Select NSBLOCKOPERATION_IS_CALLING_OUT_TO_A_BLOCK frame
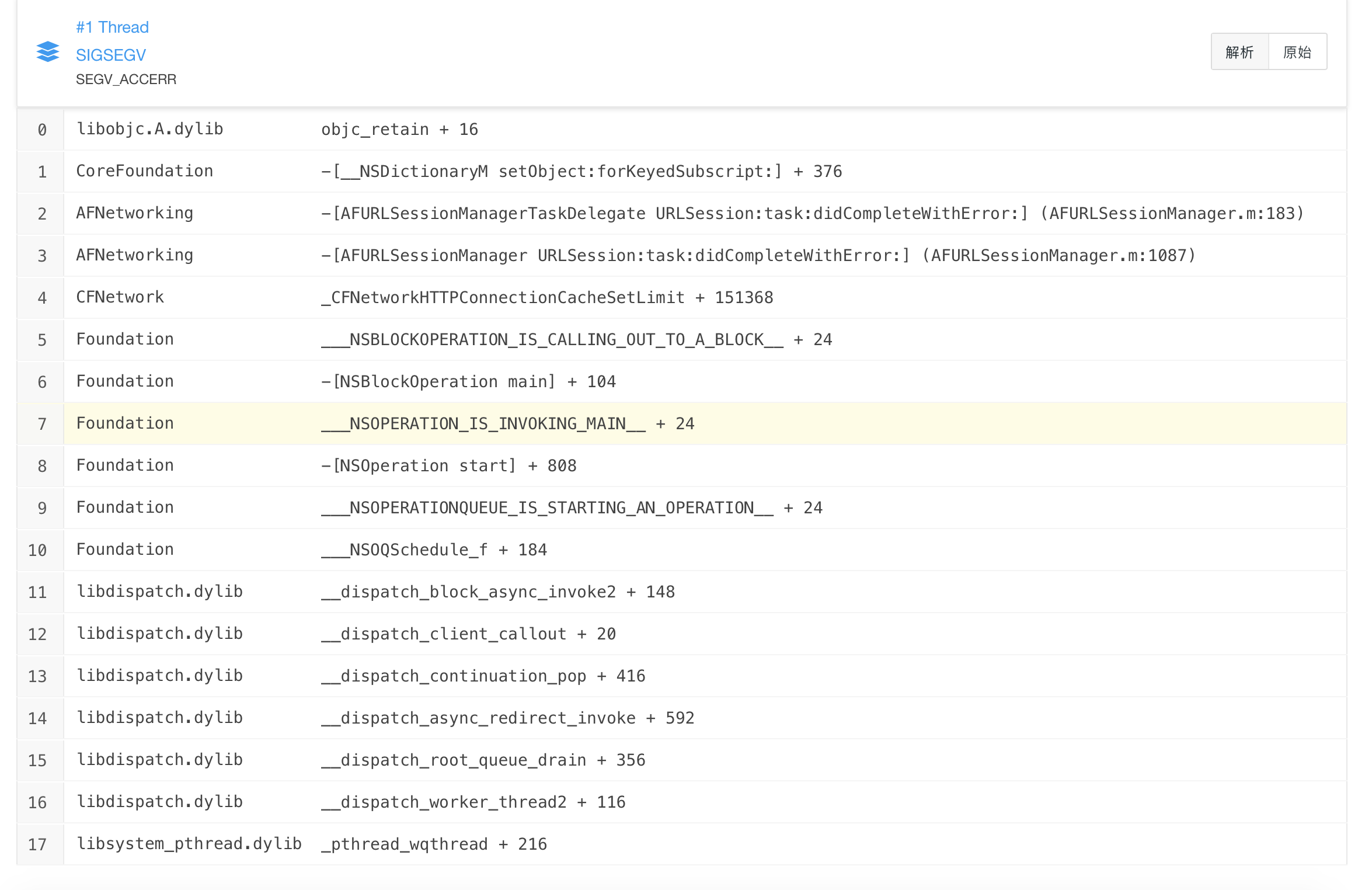This screenshot has width=1372, height=890. [x=682, y=339]
